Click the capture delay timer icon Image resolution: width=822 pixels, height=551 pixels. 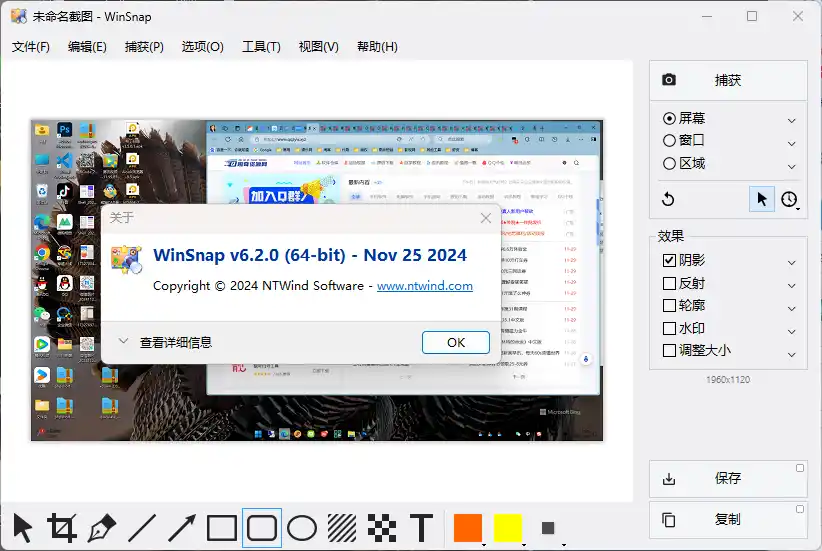(789, 199)
